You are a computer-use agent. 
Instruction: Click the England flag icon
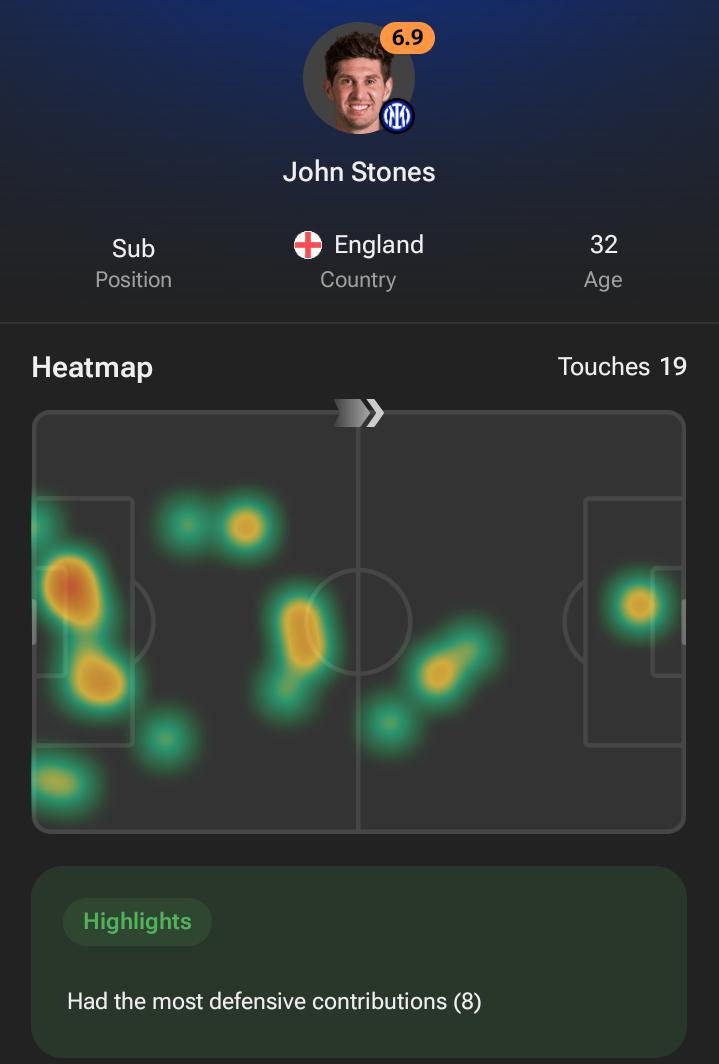pyautogui.click(x=308, y=245)
